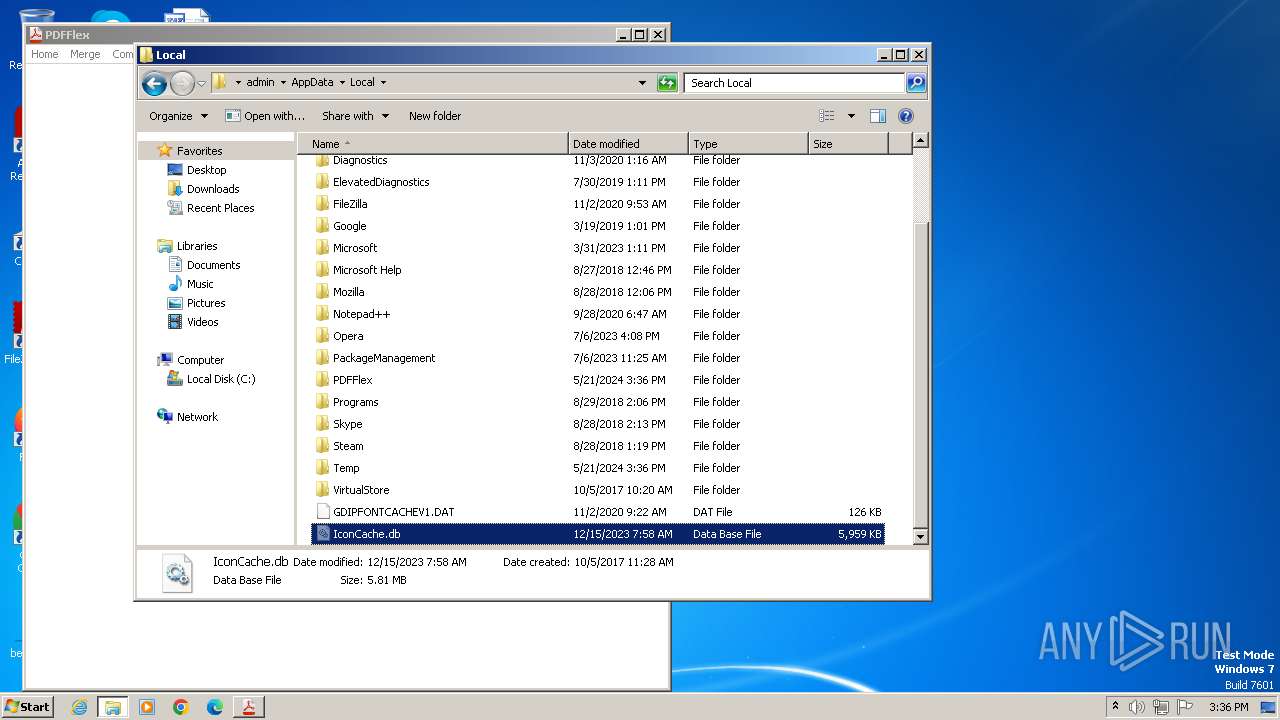
Task: Open Pictures library
Action: click(x=206, y=303)
